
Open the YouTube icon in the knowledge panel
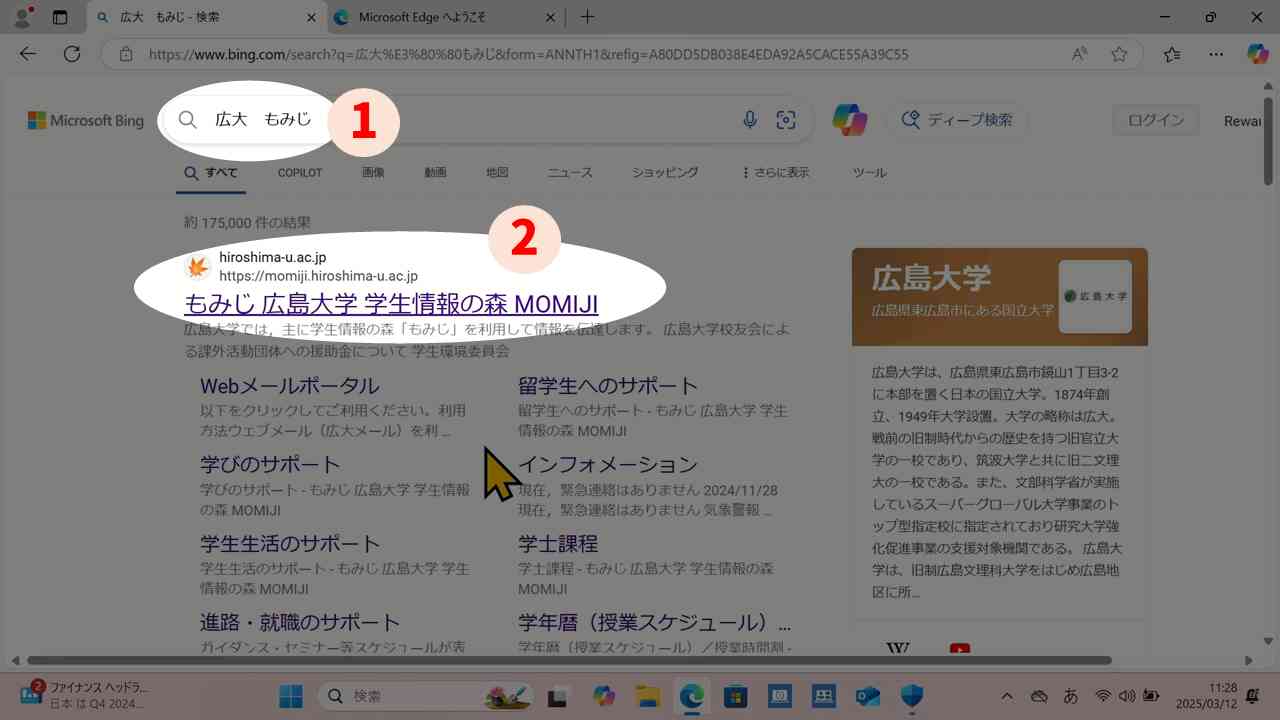coord(959,648)
